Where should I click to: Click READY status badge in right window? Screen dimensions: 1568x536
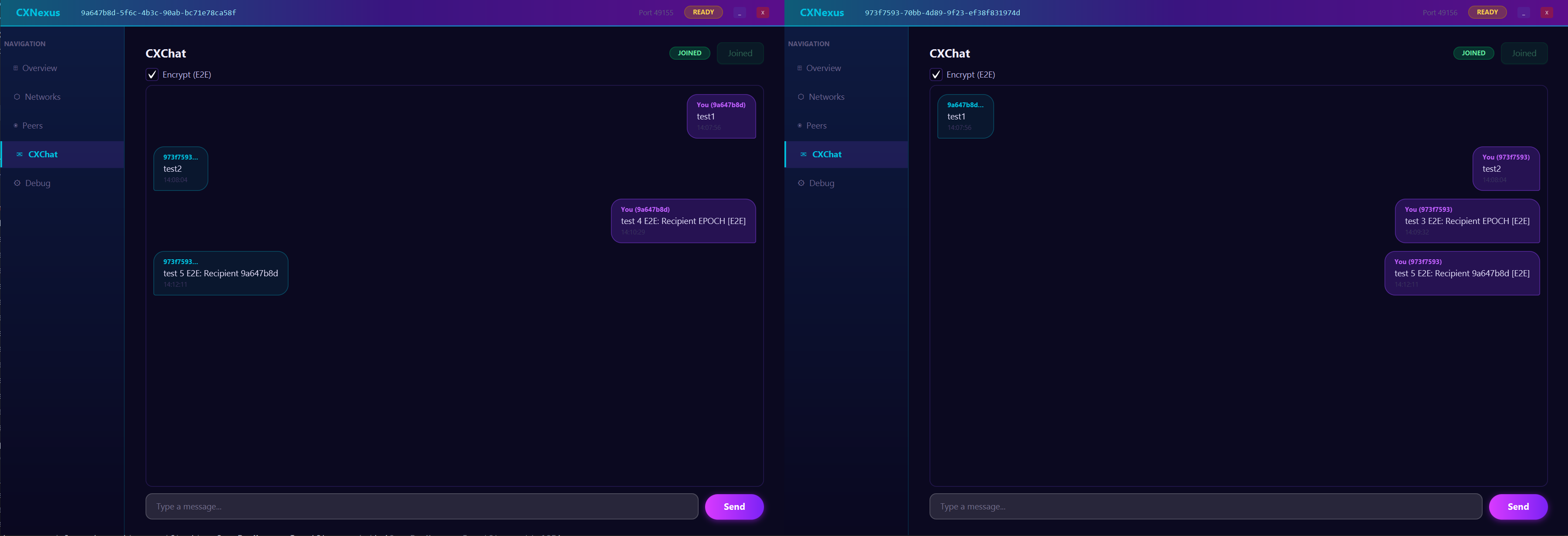click(x=1488, y=12)
